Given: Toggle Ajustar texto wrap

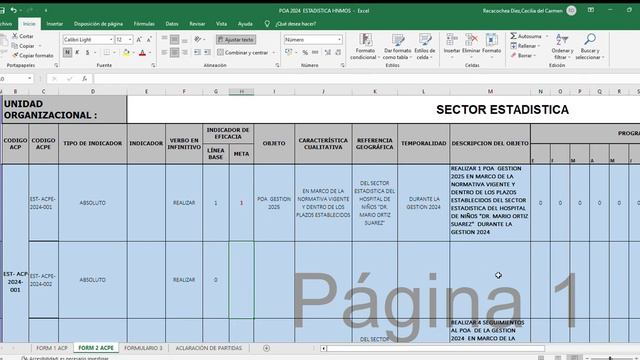Looking at the screenshot, I should [x=236, y=40].
